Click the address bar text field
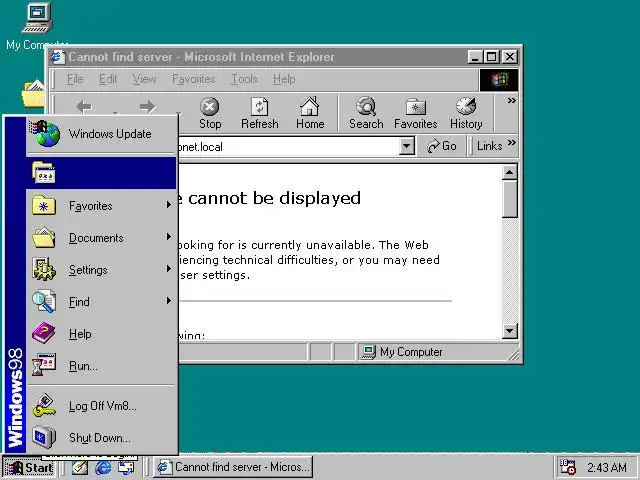Image resolution: width=640 pixels, height=480 pixels. [288, 147]
